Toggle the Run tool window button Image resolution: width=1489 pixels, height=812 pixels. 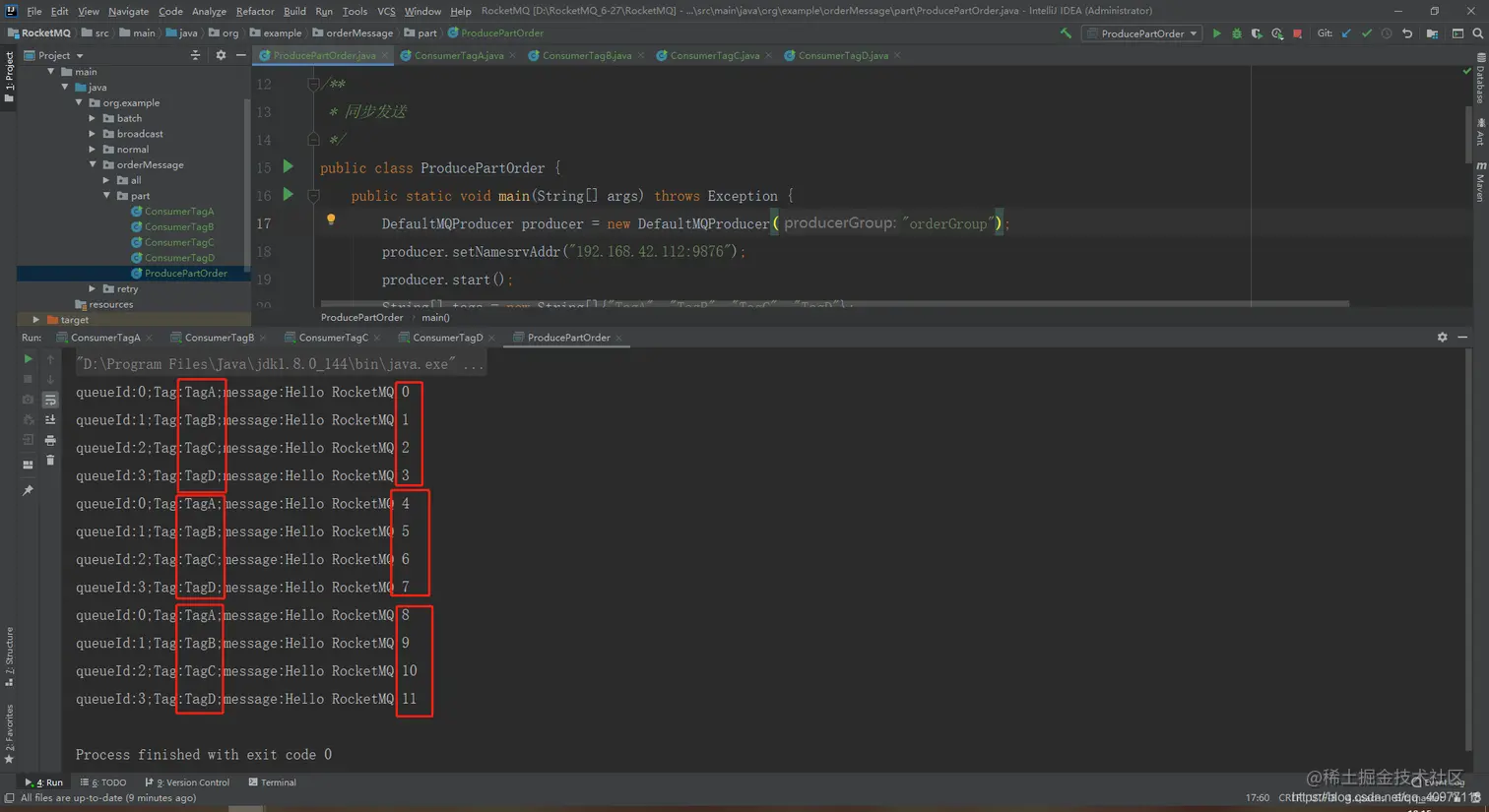(44, 782)
